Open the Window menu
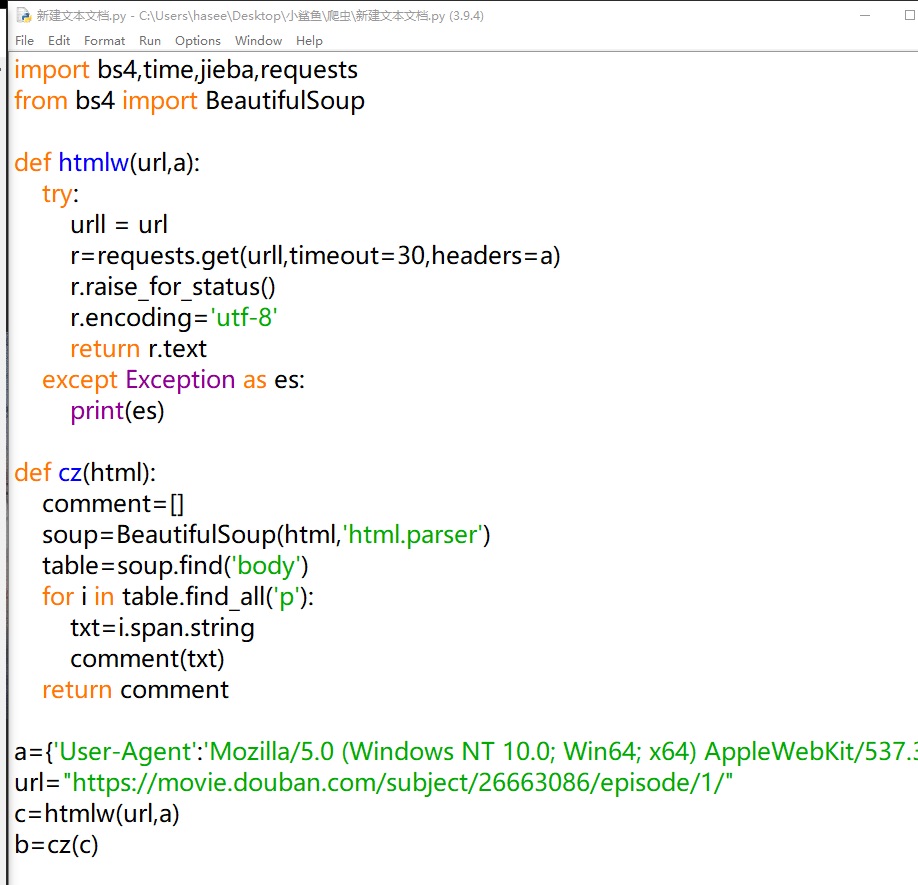 258,41
